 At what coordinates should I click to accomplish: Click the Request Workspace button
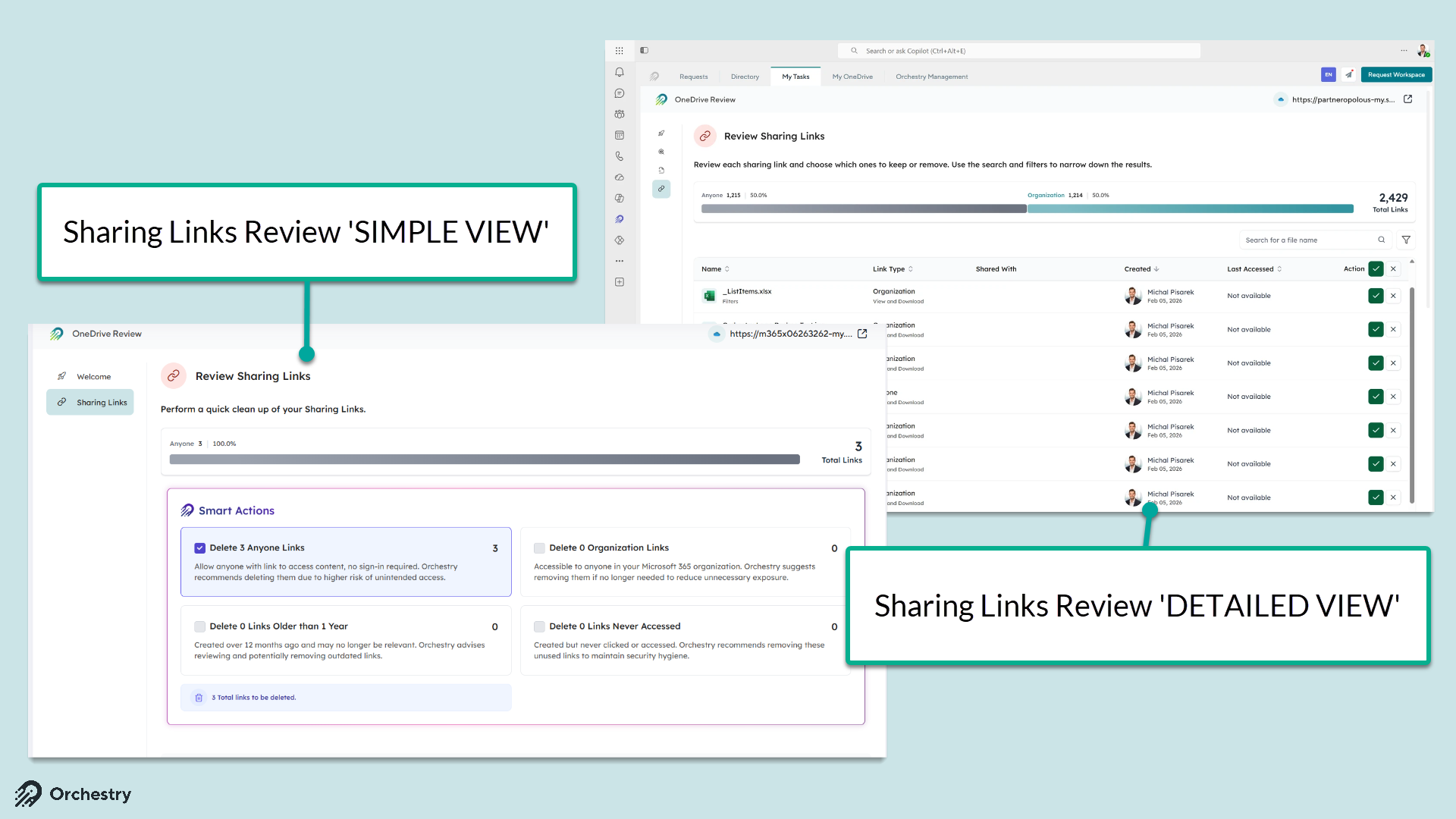point(1396,74)
